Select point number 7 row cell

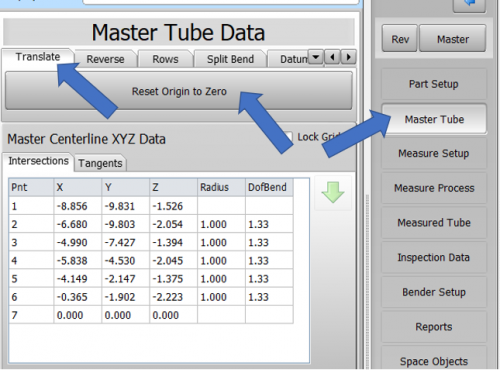(31, 315)
